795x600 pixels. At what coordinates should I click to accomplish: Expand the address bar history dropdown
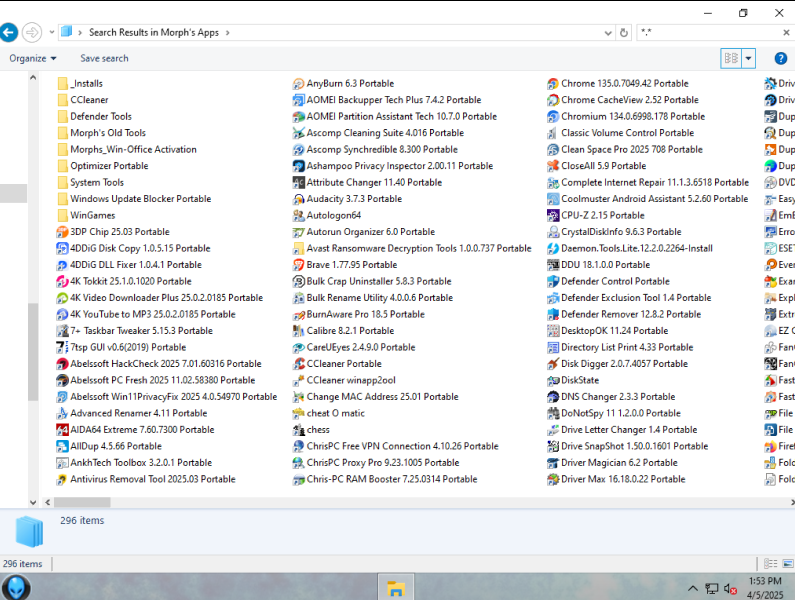(608, 33)
